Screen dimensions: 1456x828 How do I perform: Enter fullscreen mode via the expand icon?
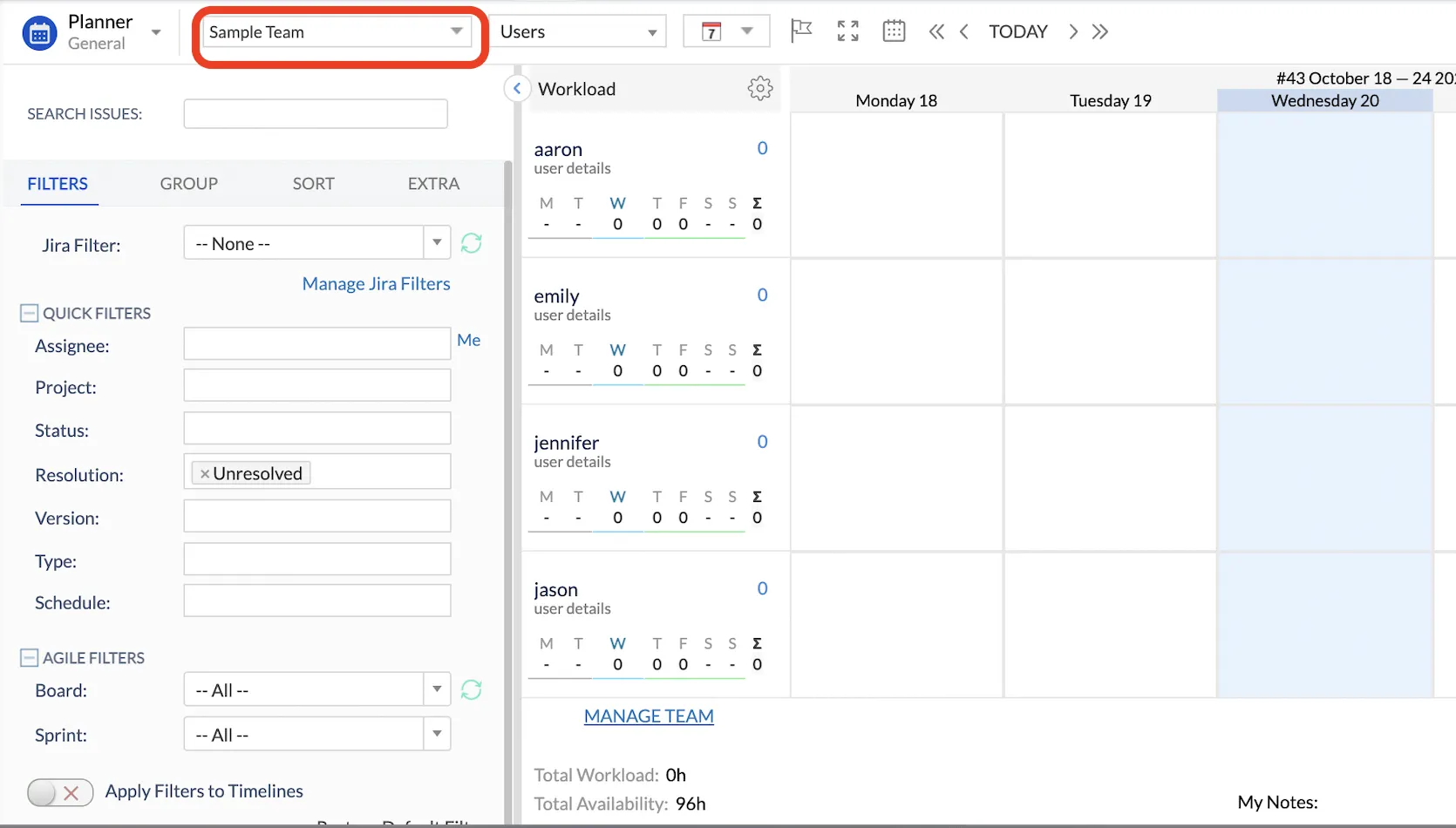(x=847, y=31)
